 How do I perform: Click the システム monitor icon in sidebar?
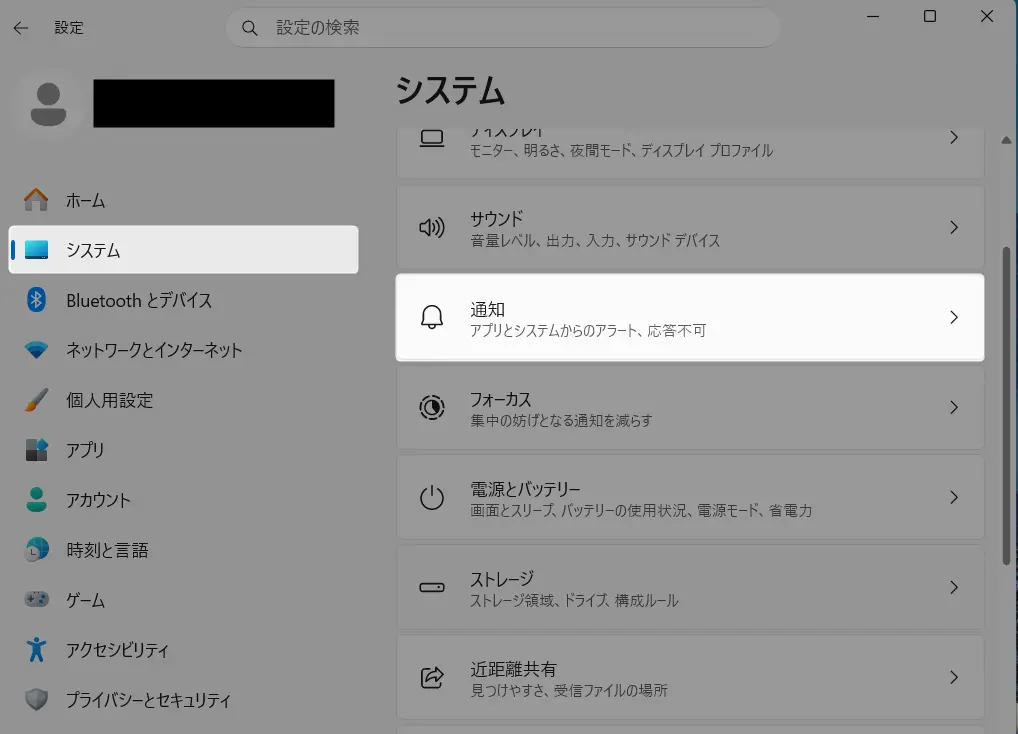tap(36, 250)
